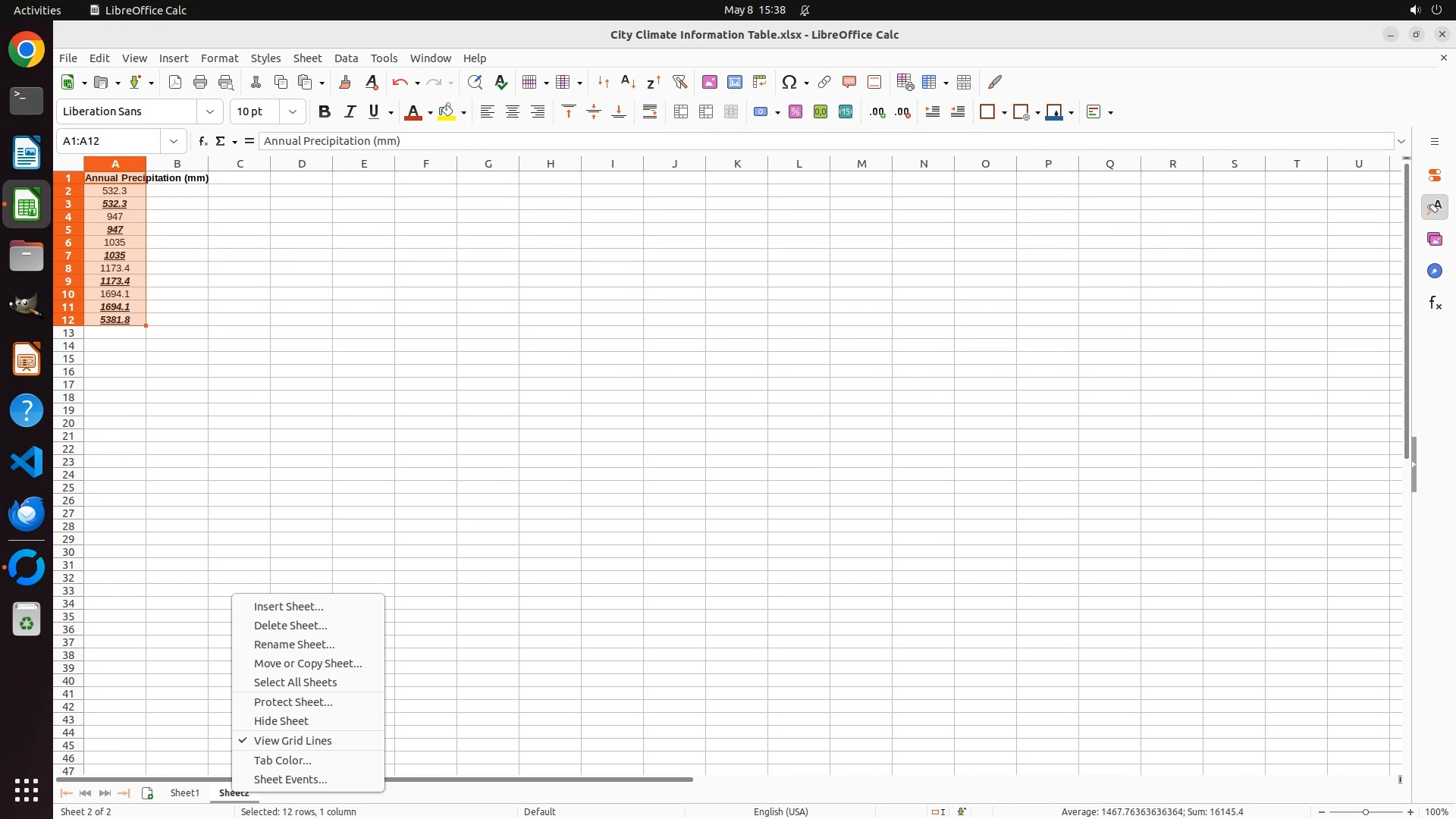The height and width of the screenshot is (819, 1456).
Task: Click the Merge and Center Cells icon
Action: click(x=680, y=112)
